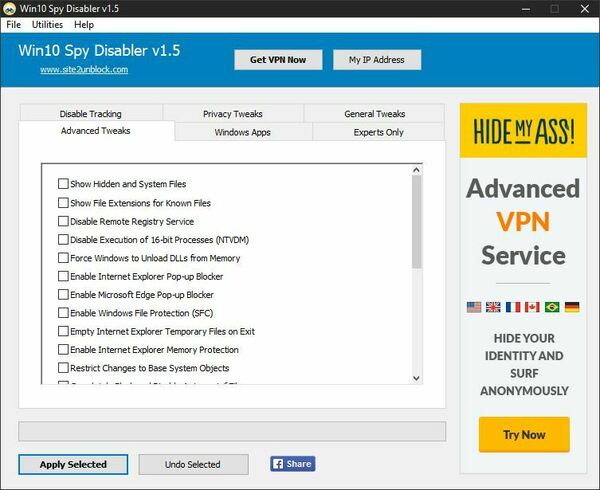600x490 pixels.
Task: Enable Show File Extensions for Known Files
Action: click(x=63, y=202)
